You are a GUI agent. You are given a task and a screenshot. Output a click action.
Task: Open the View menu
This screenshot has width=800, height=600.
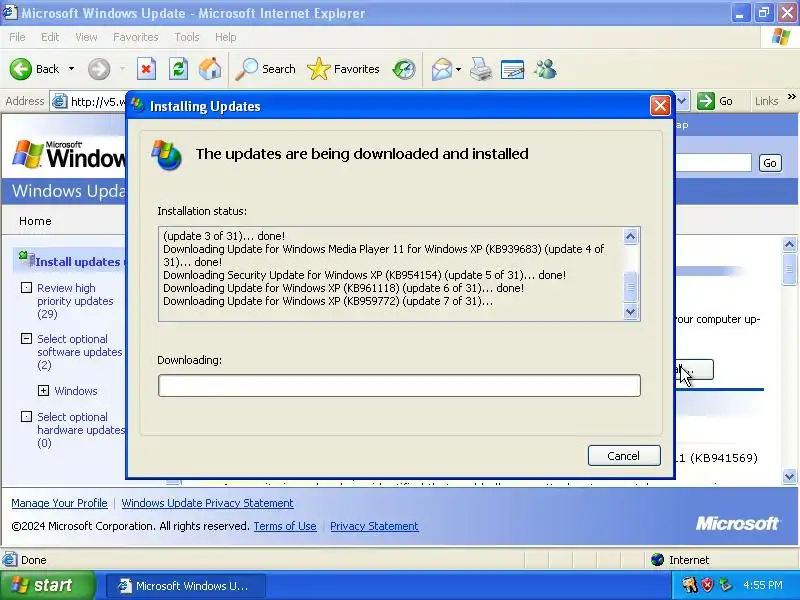tap(86, 37)
